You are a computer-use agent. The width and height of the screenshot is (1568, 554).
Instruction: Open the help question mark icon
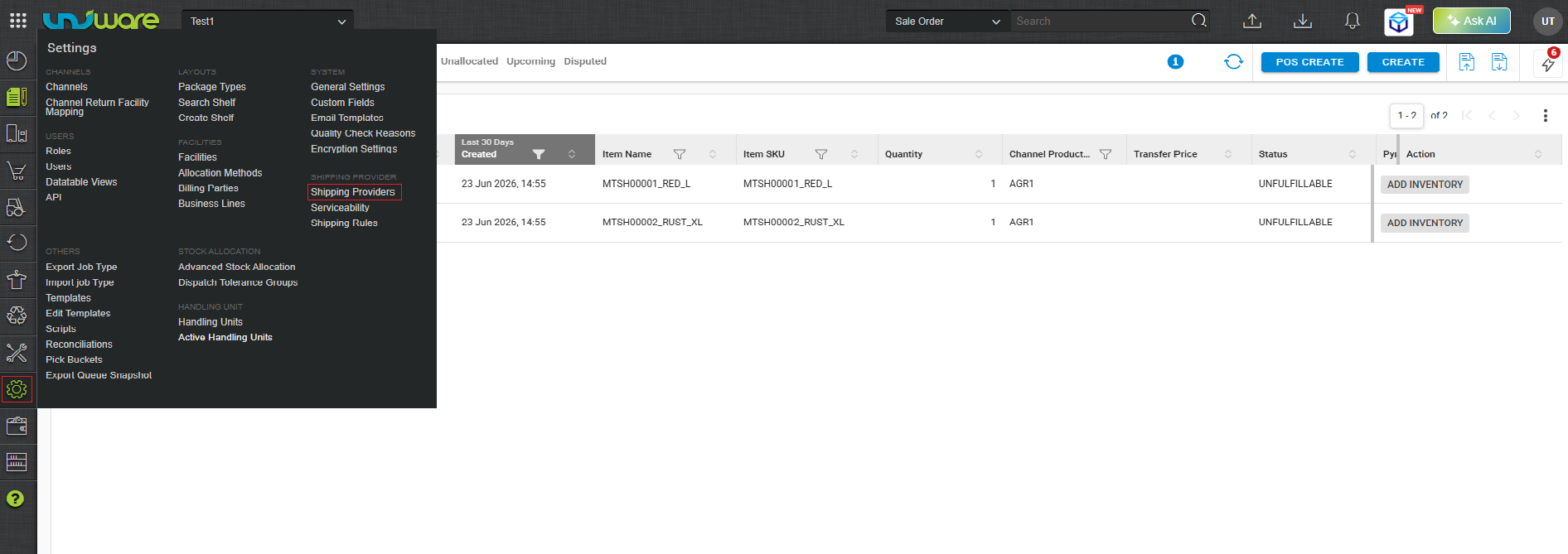[16, 499]
